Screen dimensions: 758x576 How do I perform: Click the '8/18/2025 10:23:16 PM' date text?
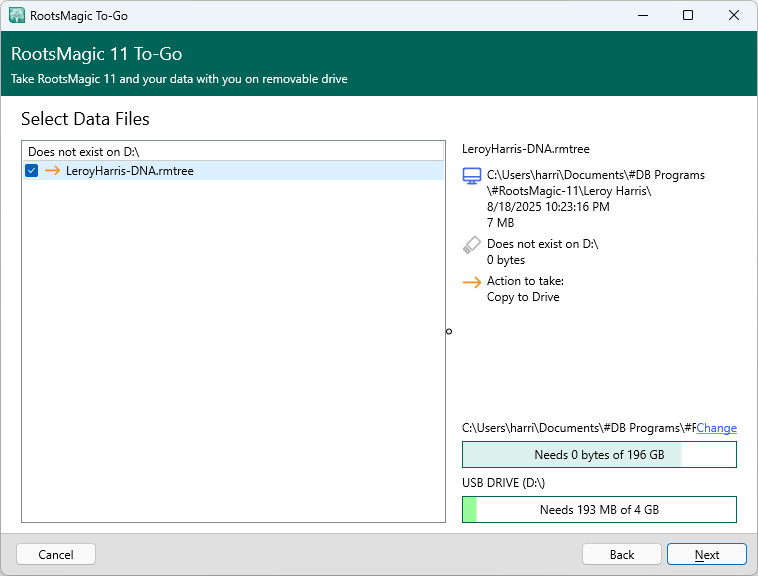pos(548,207)
